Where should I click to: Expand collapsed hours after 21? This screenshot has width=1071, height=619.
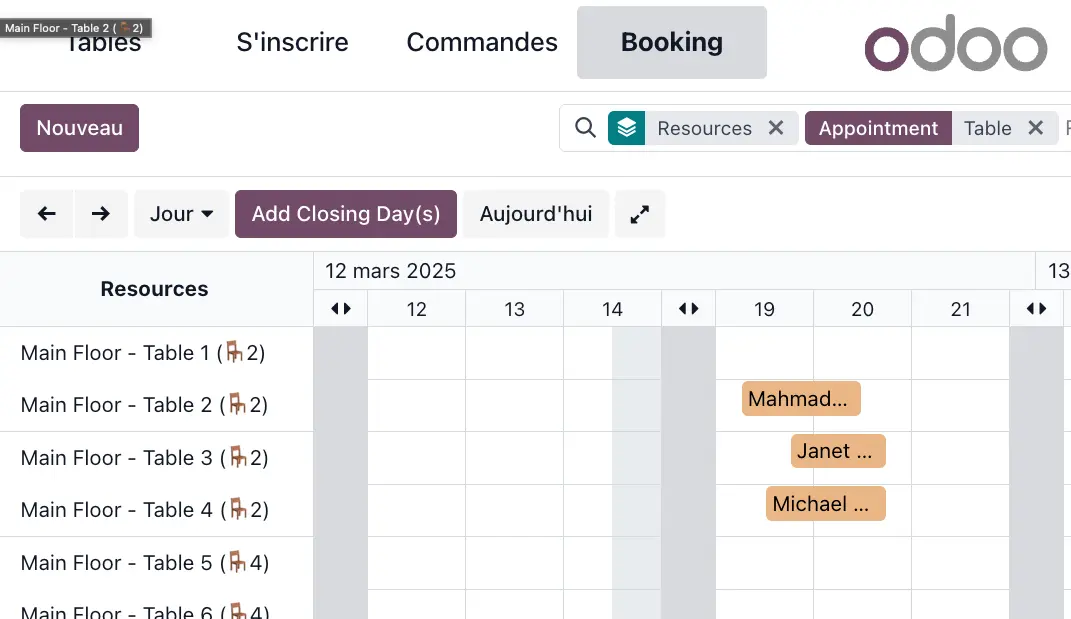pyautogui.click(x=1037, y=309)
